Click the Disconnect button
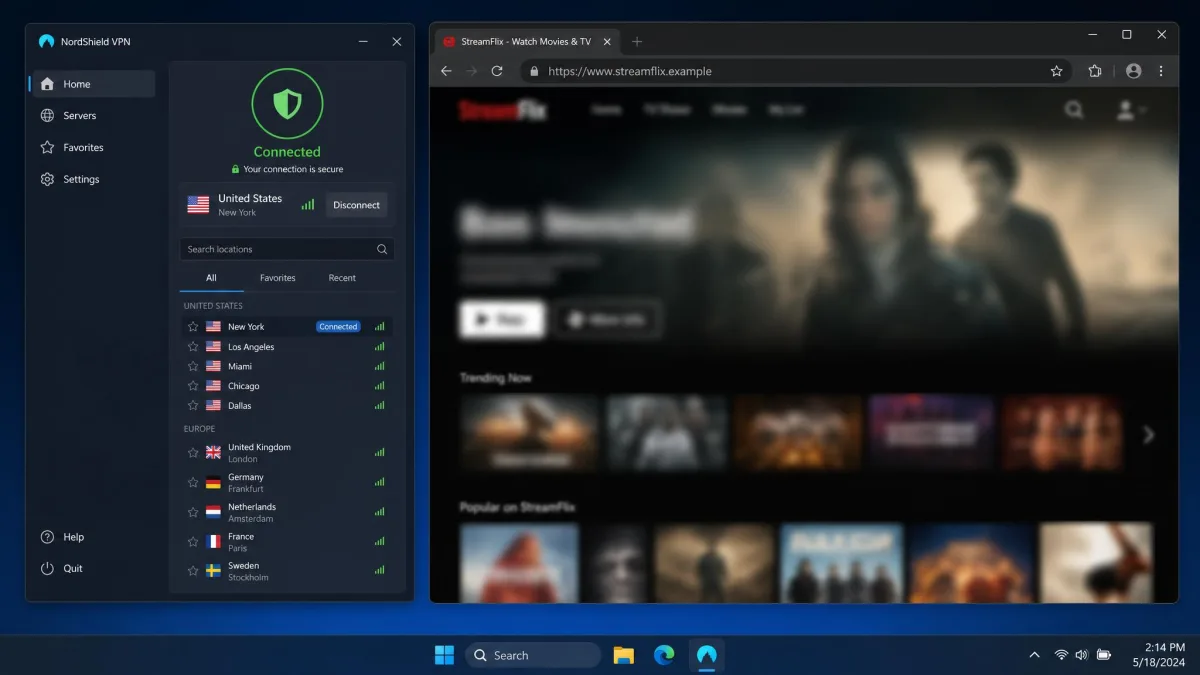 [x=356, y=205]
